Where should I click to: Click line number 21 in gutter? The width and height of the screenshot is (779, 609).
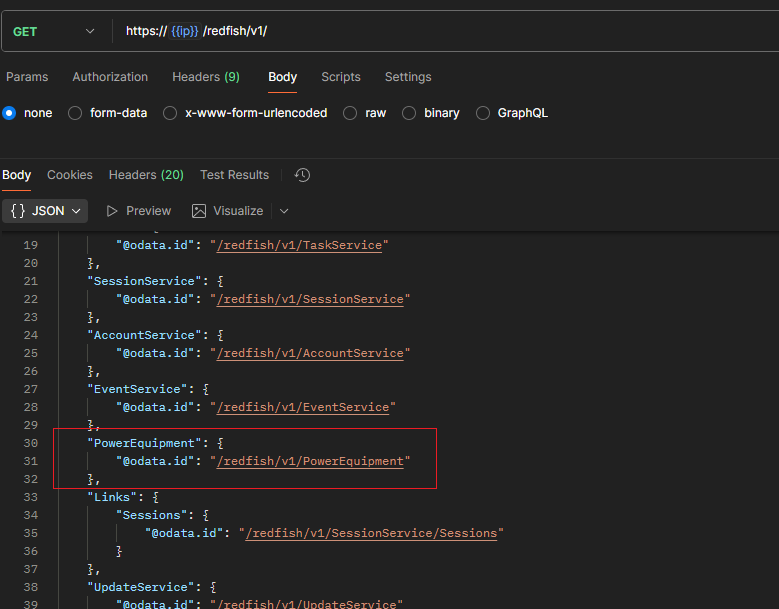31,281
